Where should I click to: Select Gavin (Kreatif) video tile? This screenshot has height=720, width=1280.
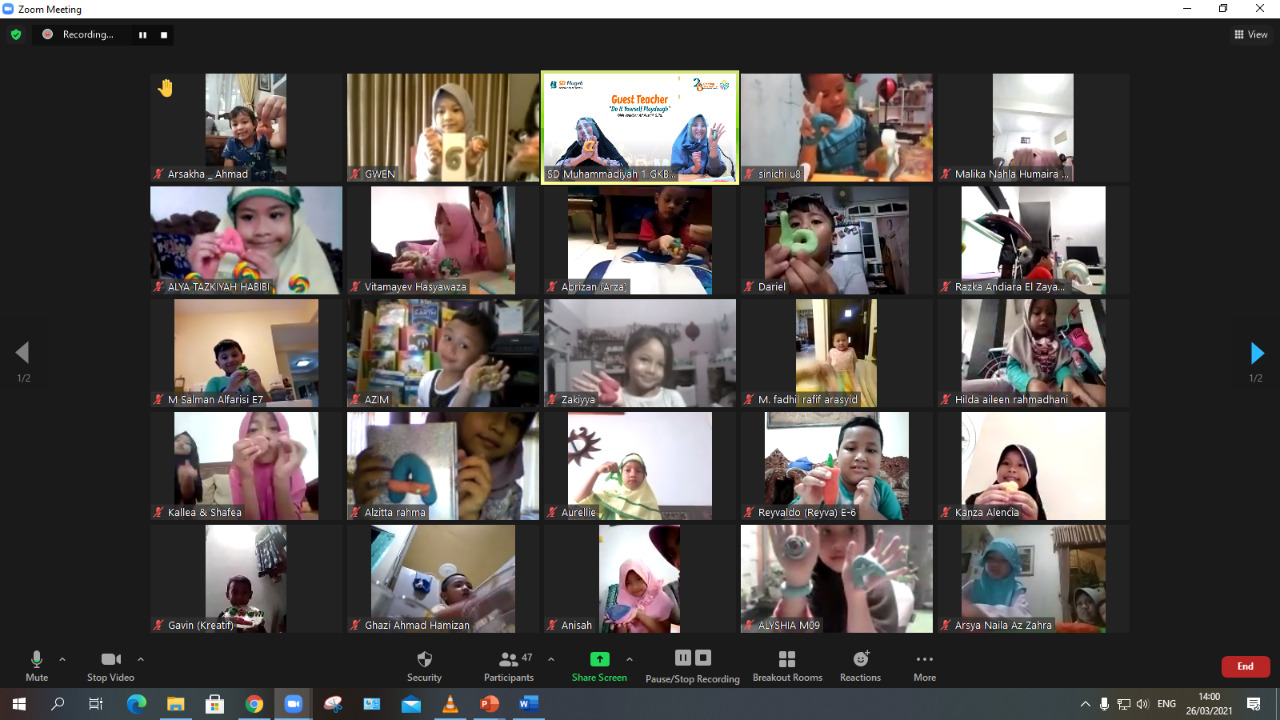click(246, 579)
